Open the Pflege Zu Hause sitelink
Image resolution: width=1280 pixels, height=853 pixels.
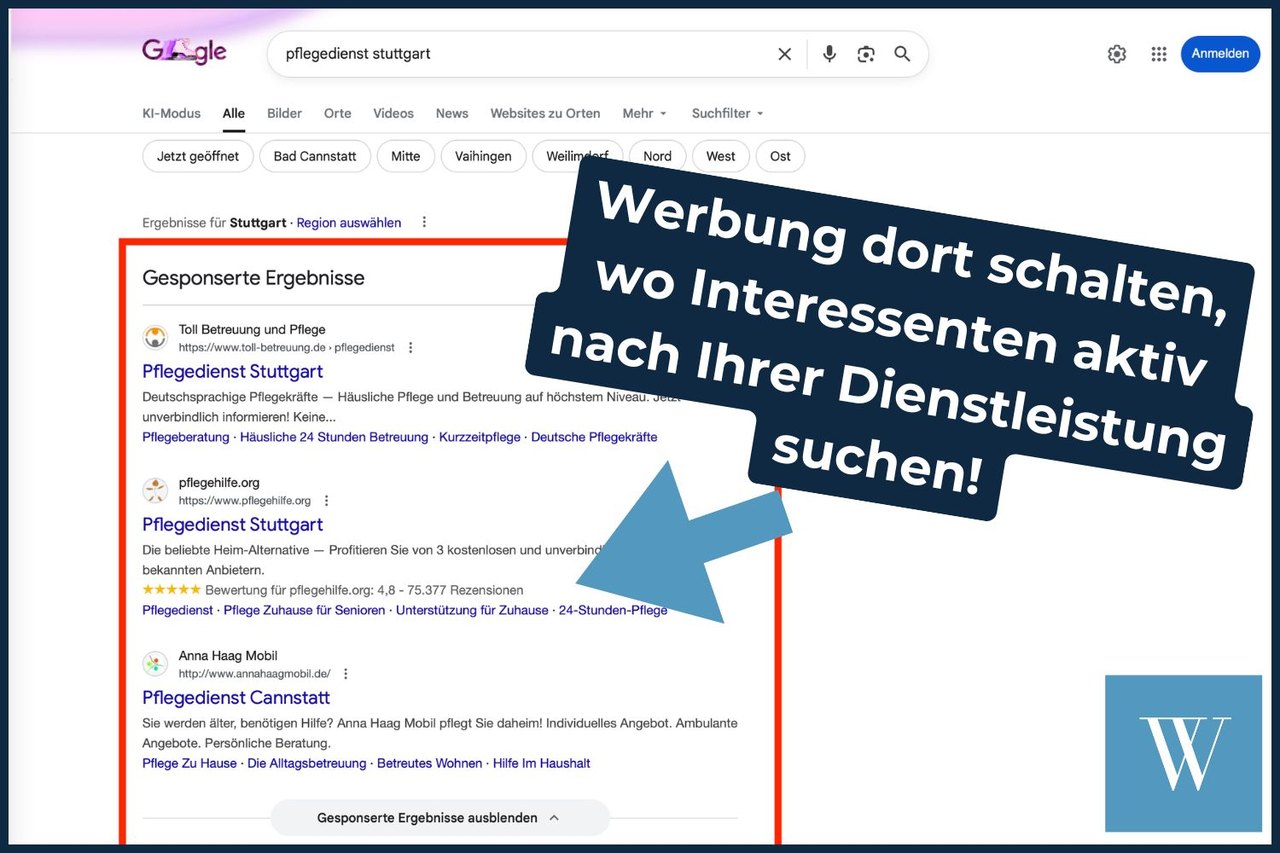point(189,763)
